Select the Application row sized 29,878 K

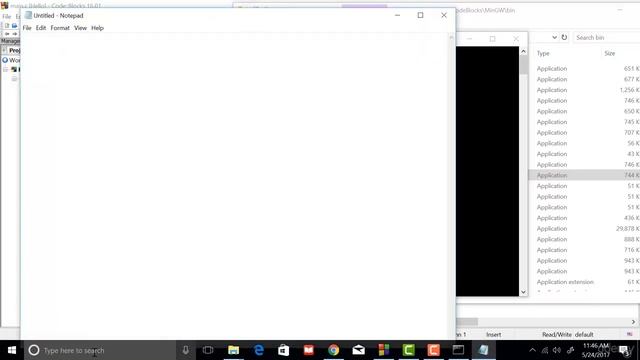(584, 228)
